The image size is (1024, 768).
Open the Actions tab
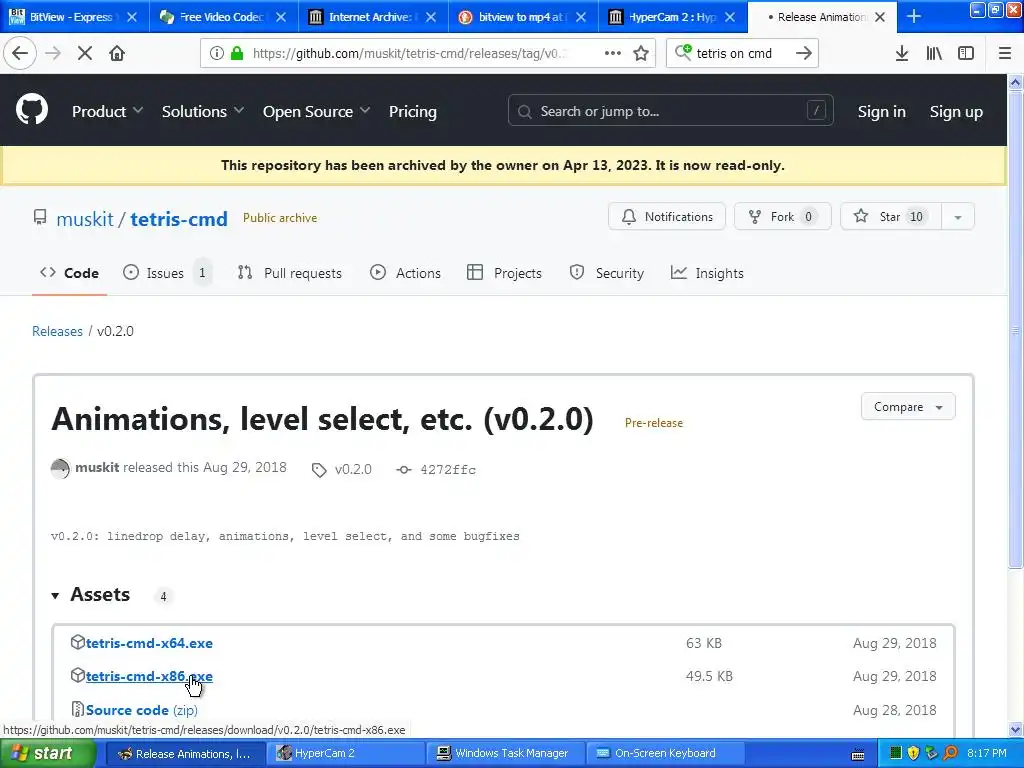(x=406, y=273)
